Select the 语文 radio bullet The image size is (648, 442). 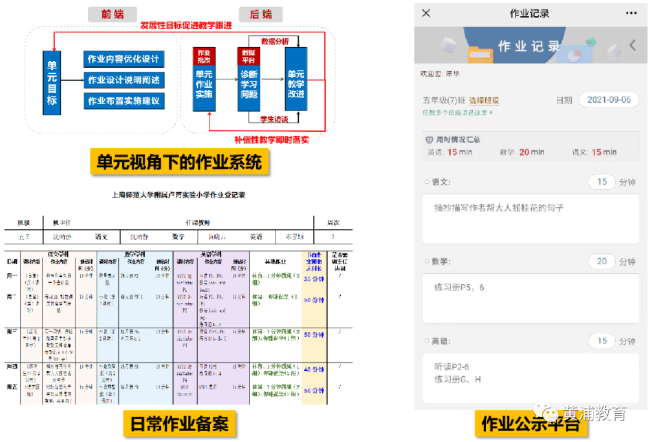(427, 182)
